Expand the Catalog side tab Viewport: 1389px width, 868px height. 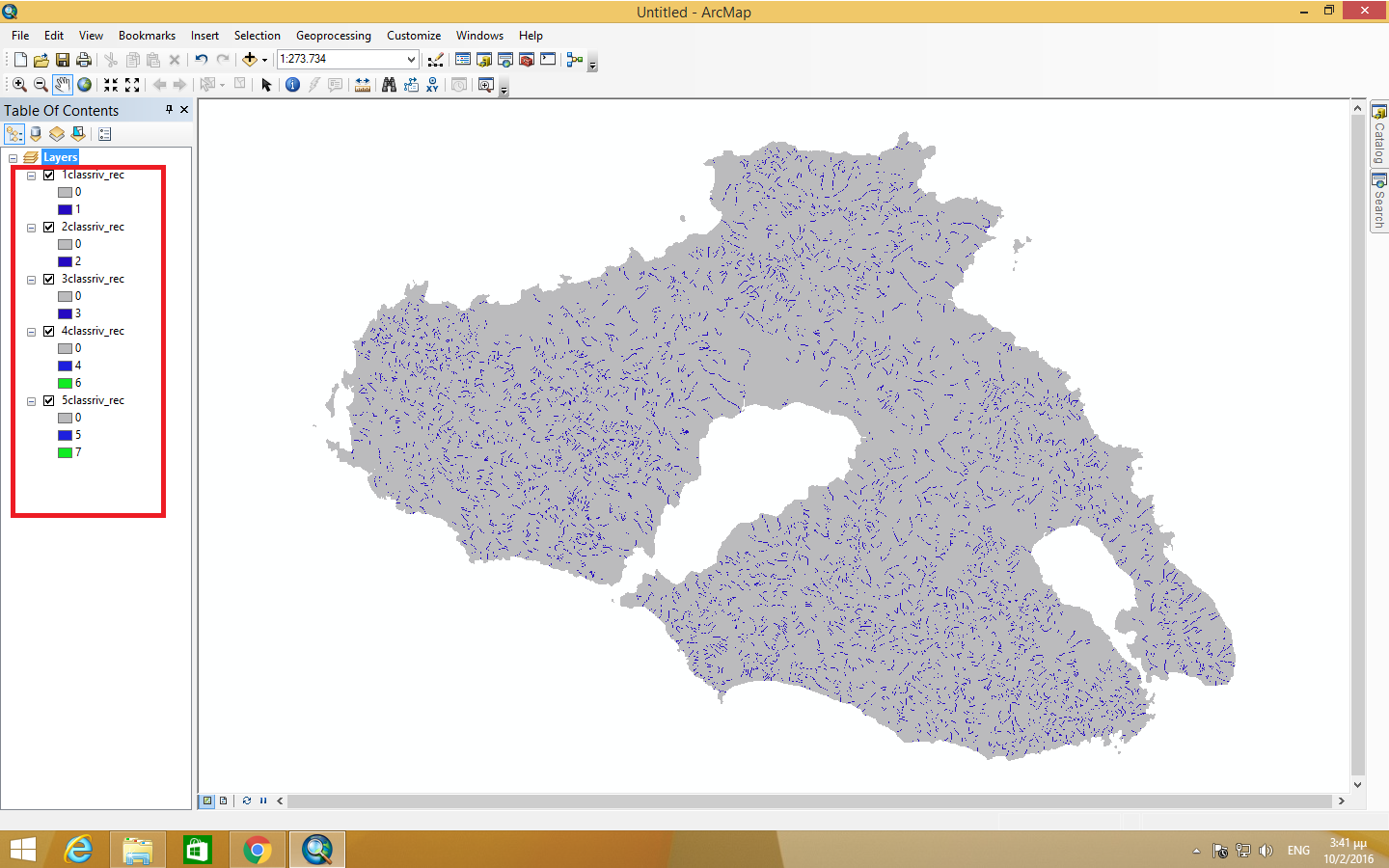(x=1379, y=134)
